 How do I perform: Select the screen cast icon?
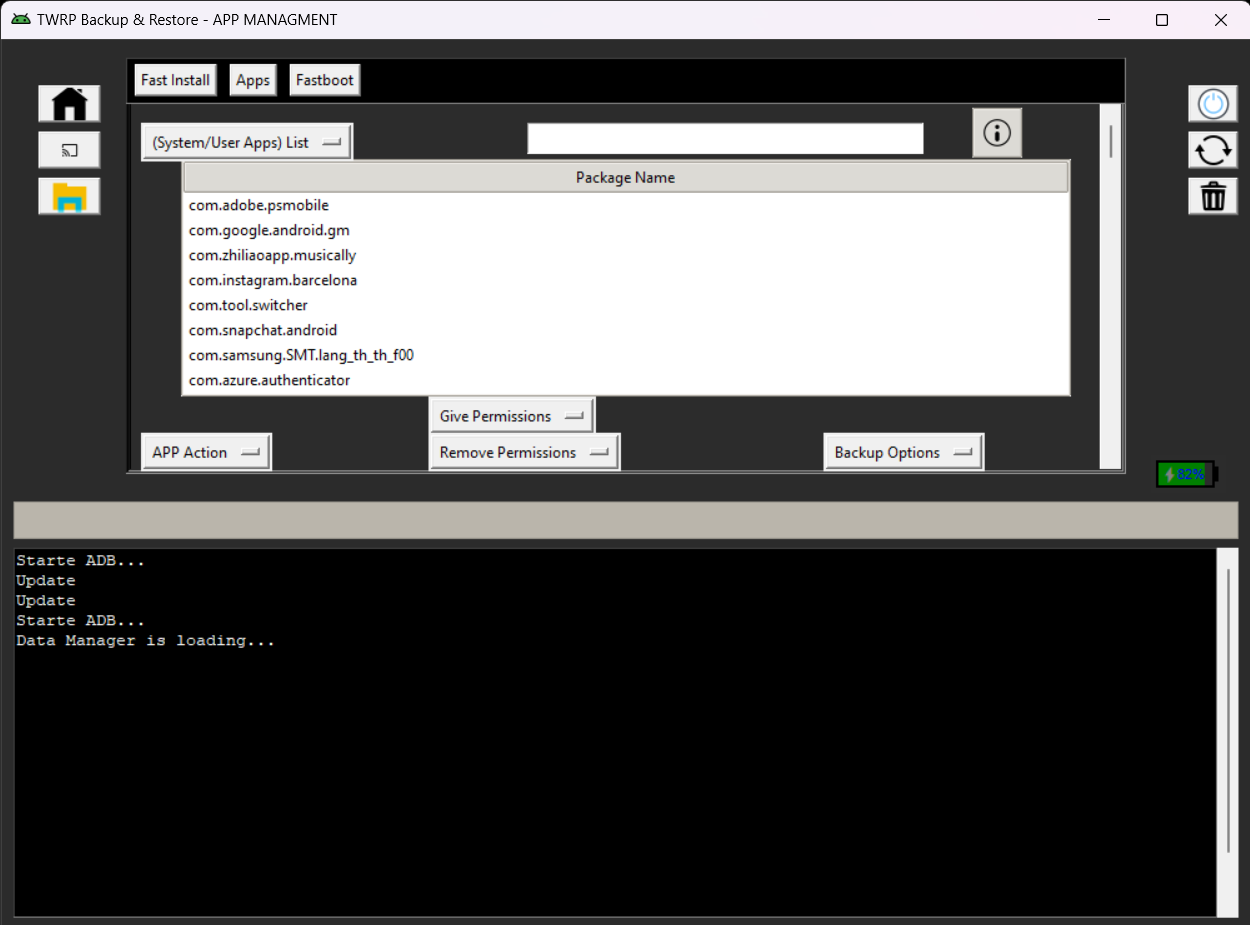pyautogui.click(x=68, y=149)
